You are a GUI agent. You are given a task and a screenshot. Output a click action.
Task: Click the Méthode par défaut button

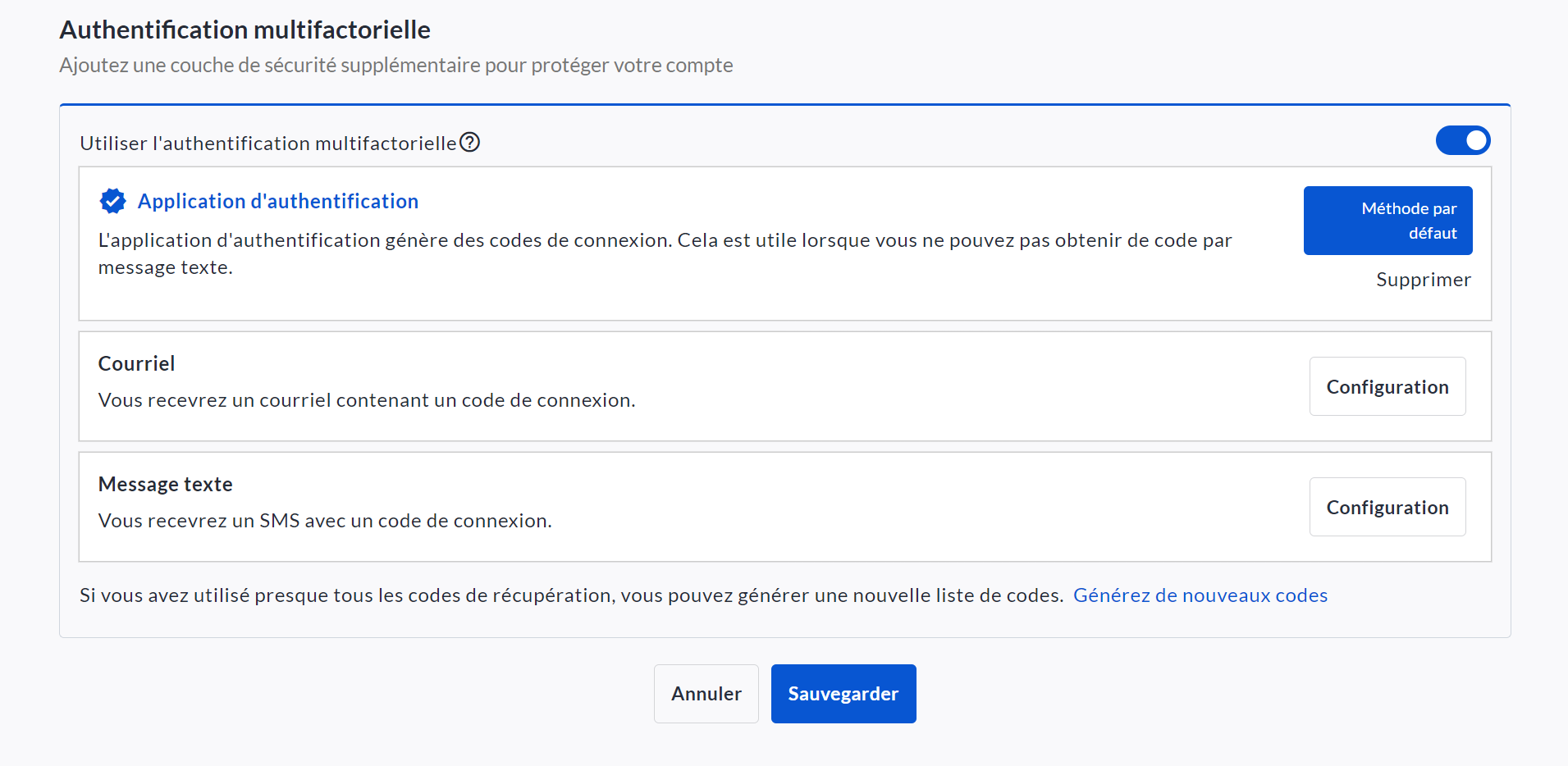click(x=1387, y=221)
